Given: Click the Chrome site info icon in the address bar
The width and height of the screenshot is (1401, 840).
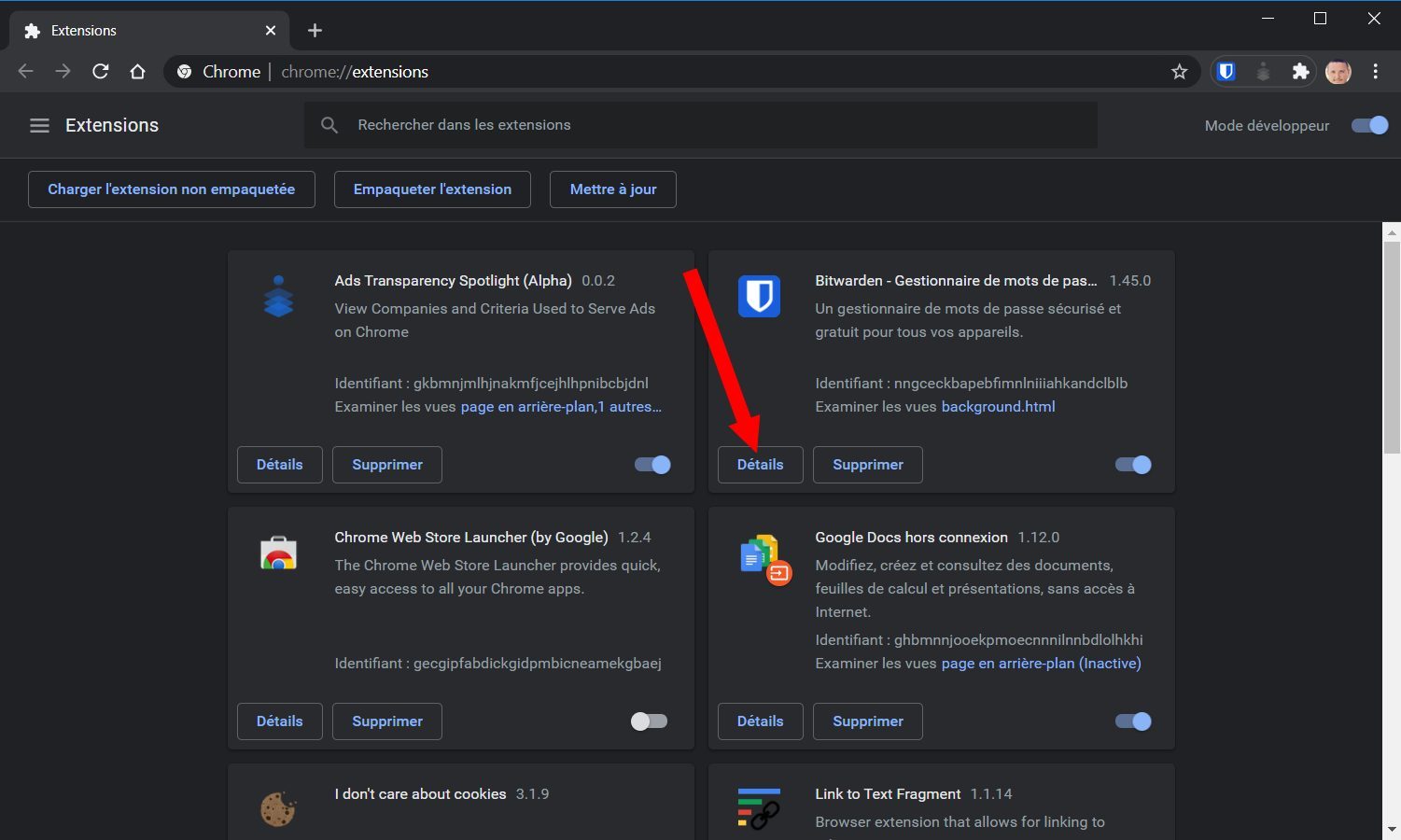Looking at the screenshot, I should (x=185, y=72).
